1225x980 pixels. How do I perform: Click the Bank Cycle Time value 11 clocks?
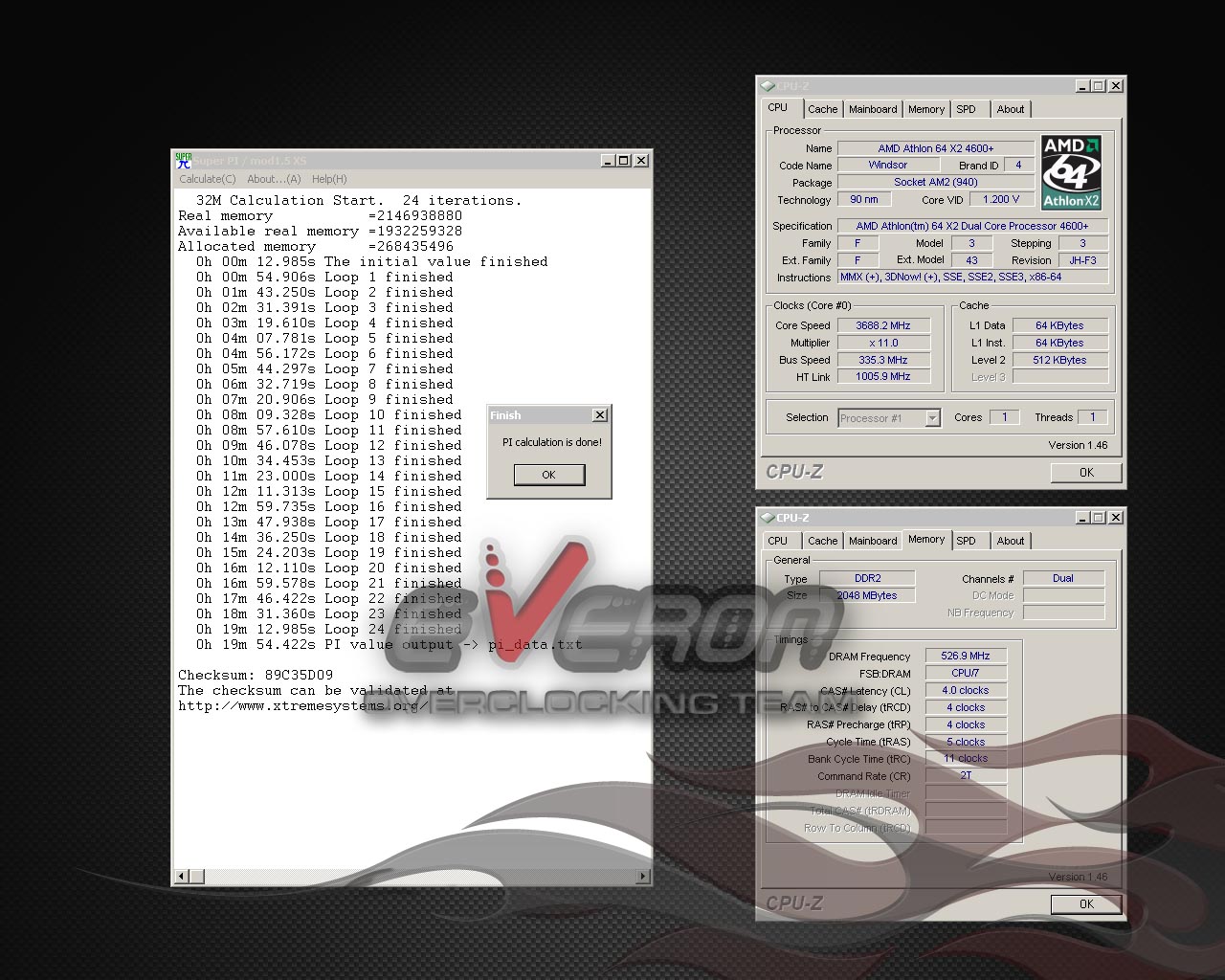966,758
